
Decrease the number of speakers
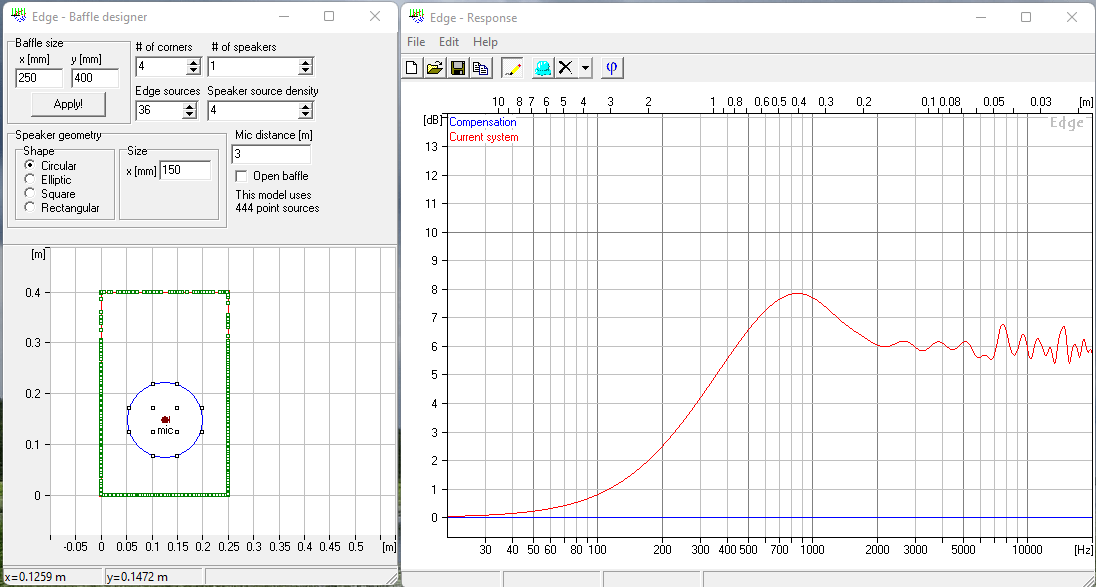(305, 71)
